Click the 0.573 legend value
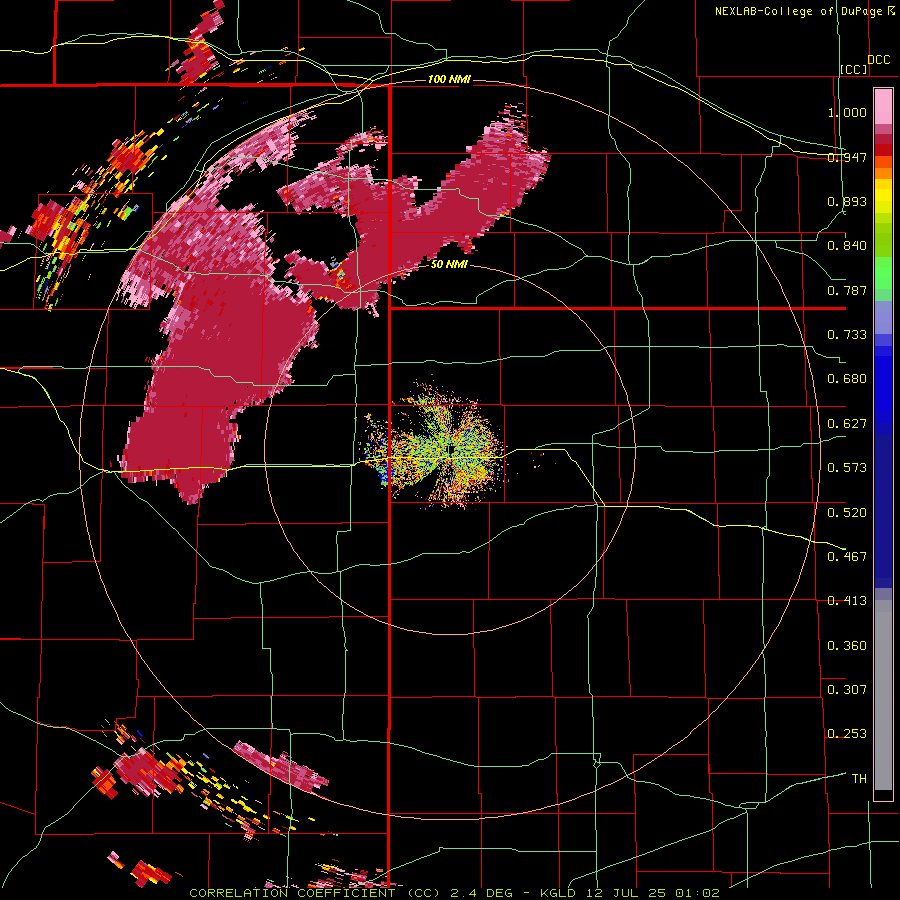The image size is (900, 900). pos(847,468)
